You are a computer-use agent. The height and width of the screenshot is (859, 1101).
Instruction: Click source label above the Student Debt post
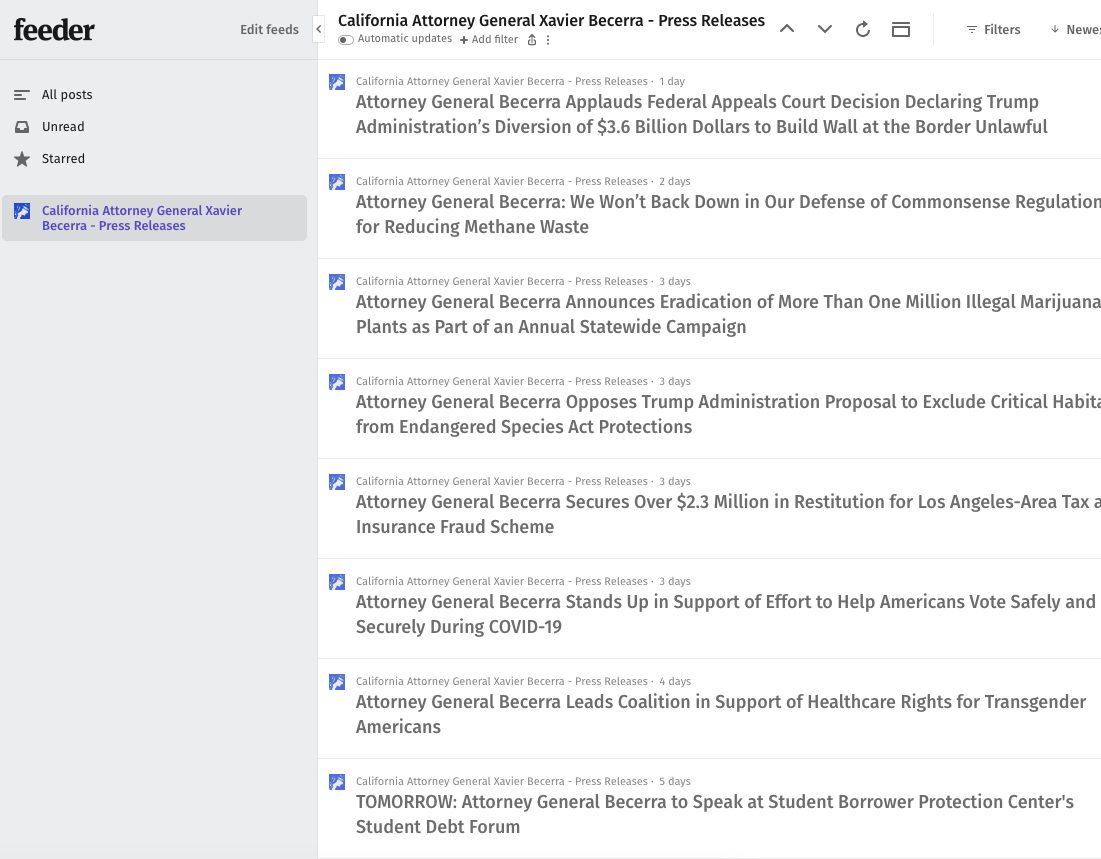pyautogui.click(x=501, y=781)
